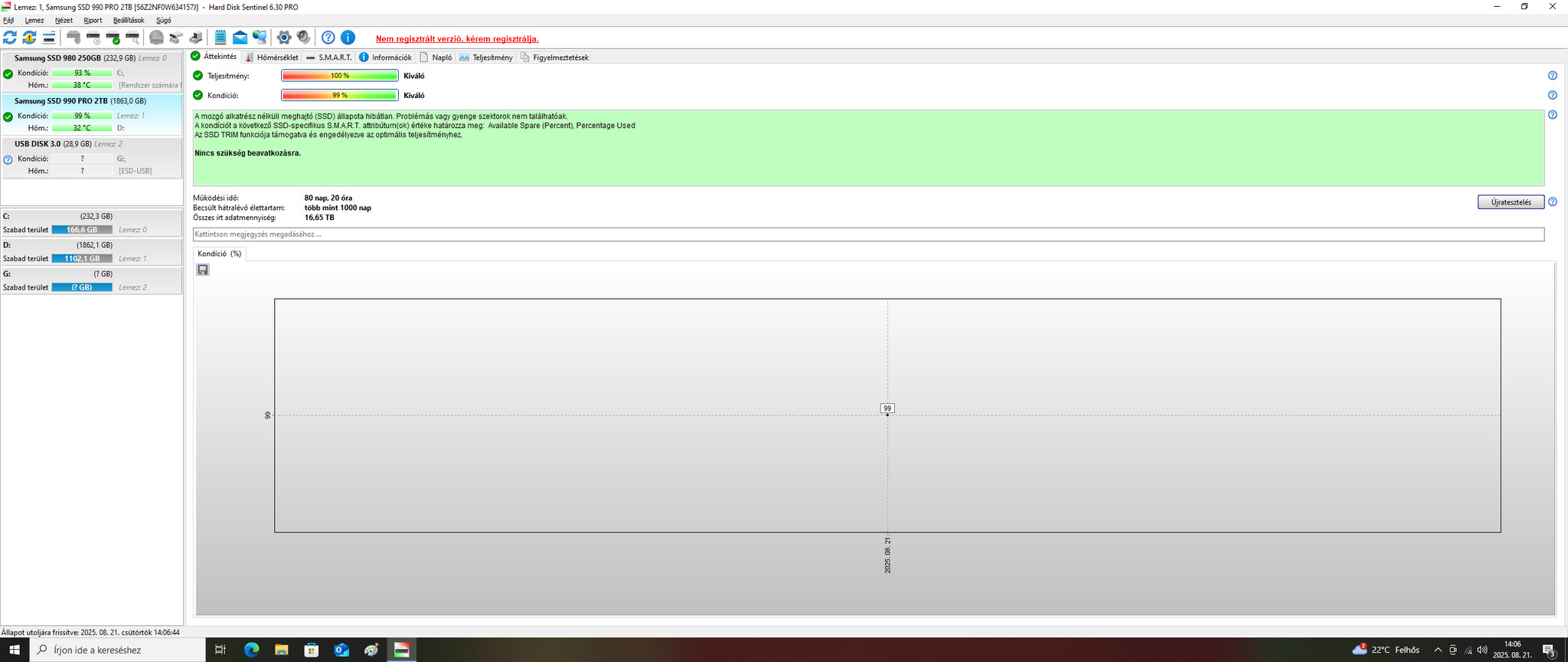The height and width of the screenshot is (662, 1568).
Task: Switch to the Információk tab
Action: pos(385,57)
